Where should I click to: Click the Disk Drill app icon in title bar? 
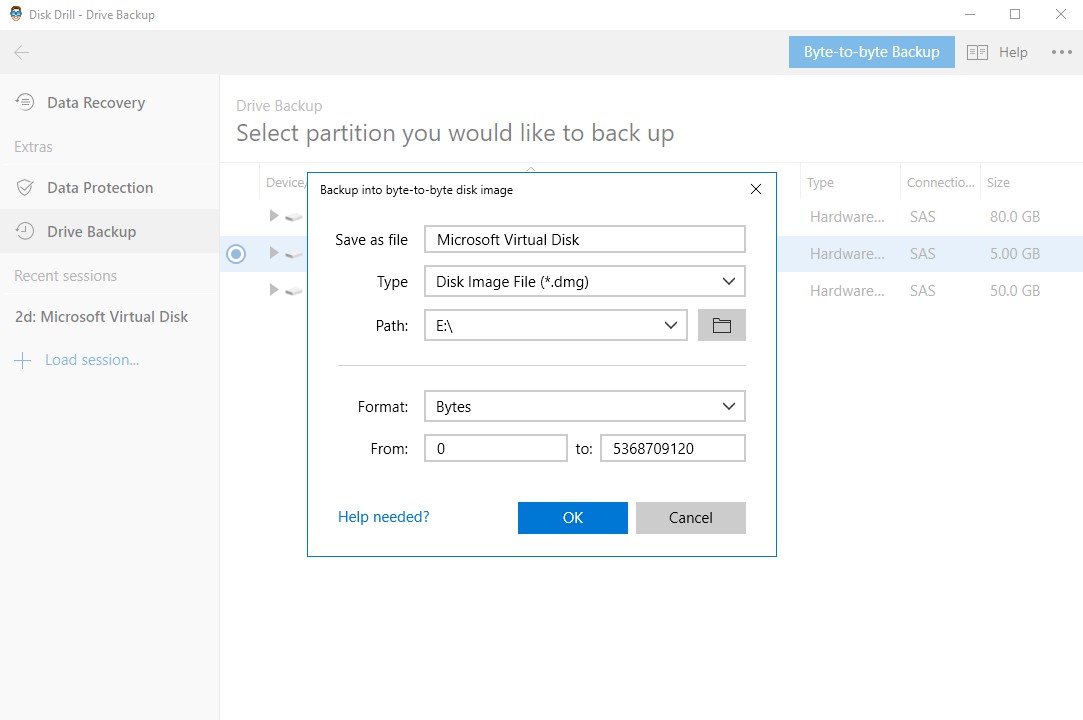(15, 14)
